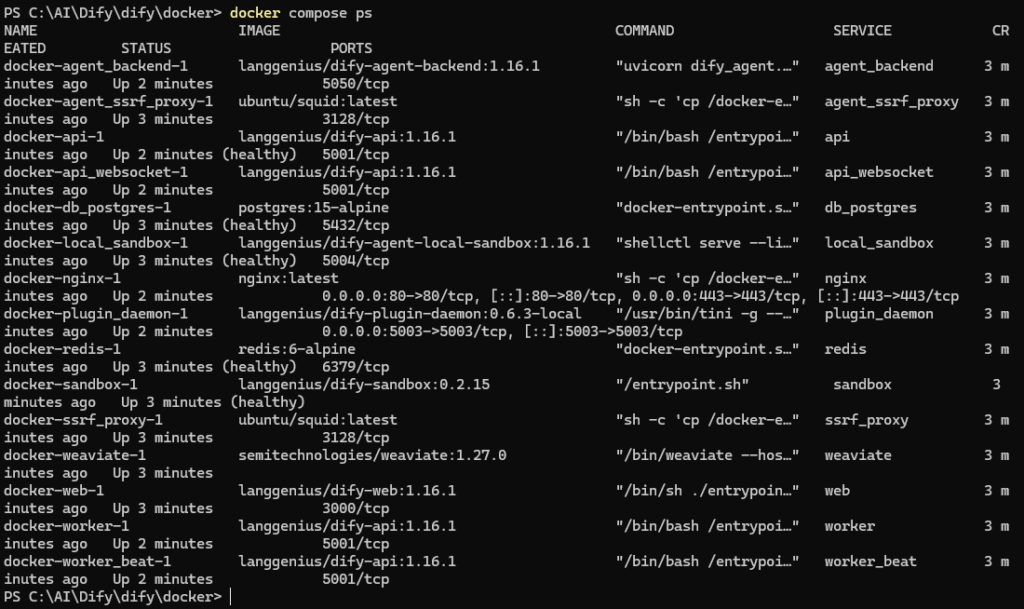Click the COMMAND column header

(x=645, y=31)
